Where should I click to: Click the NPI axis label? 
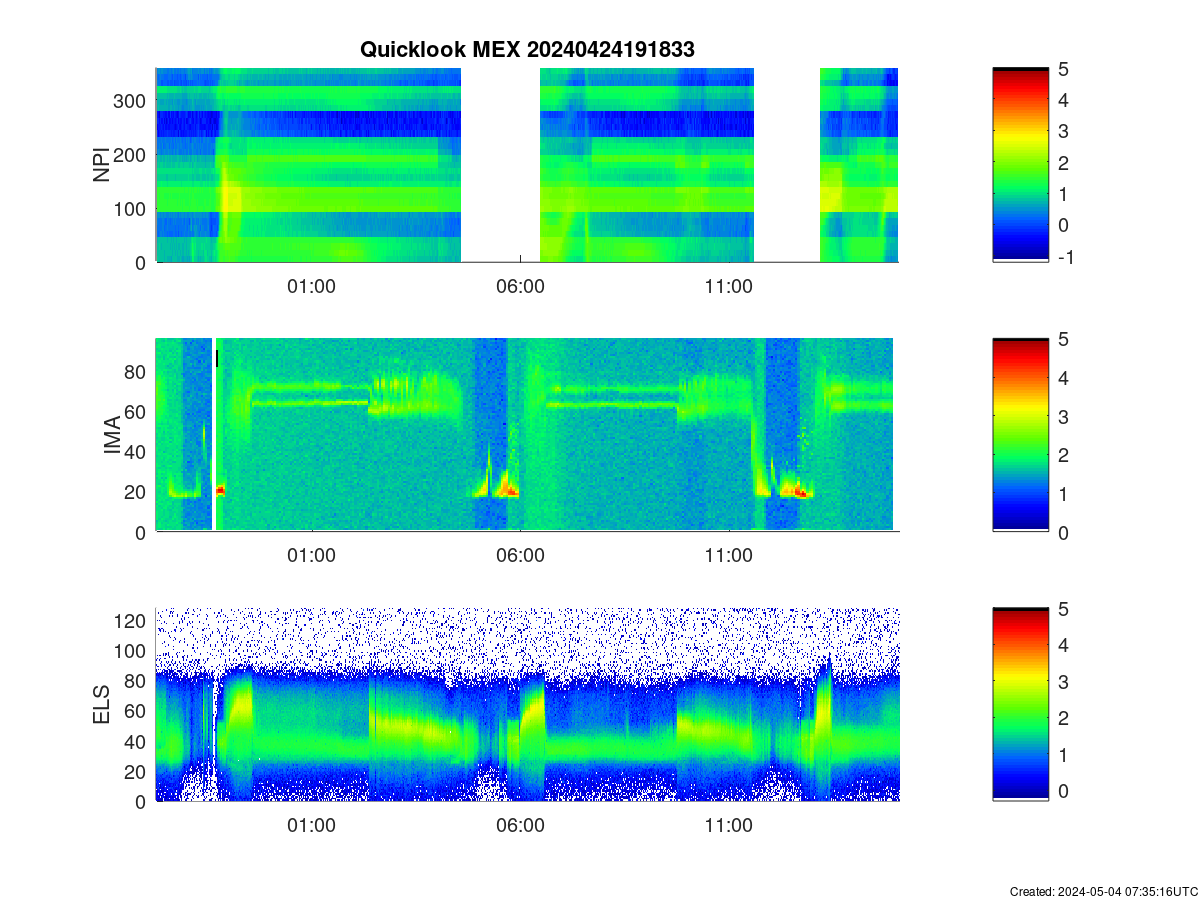(102, 165)
